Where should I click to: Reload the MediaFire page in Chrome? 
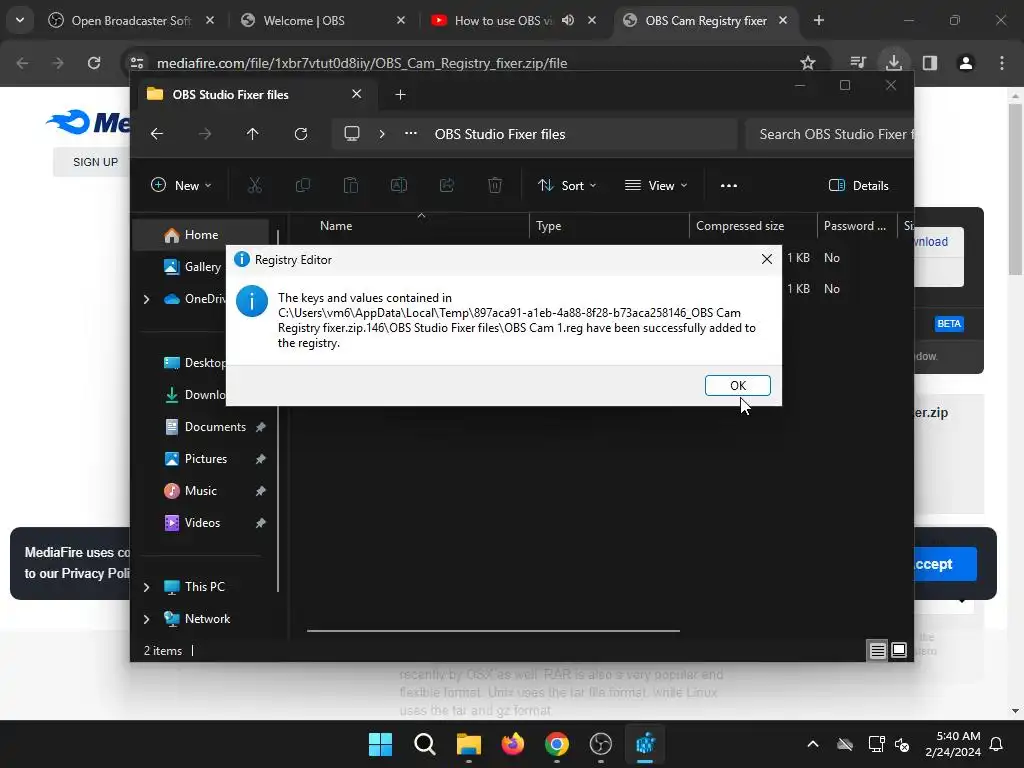point(94,63)
